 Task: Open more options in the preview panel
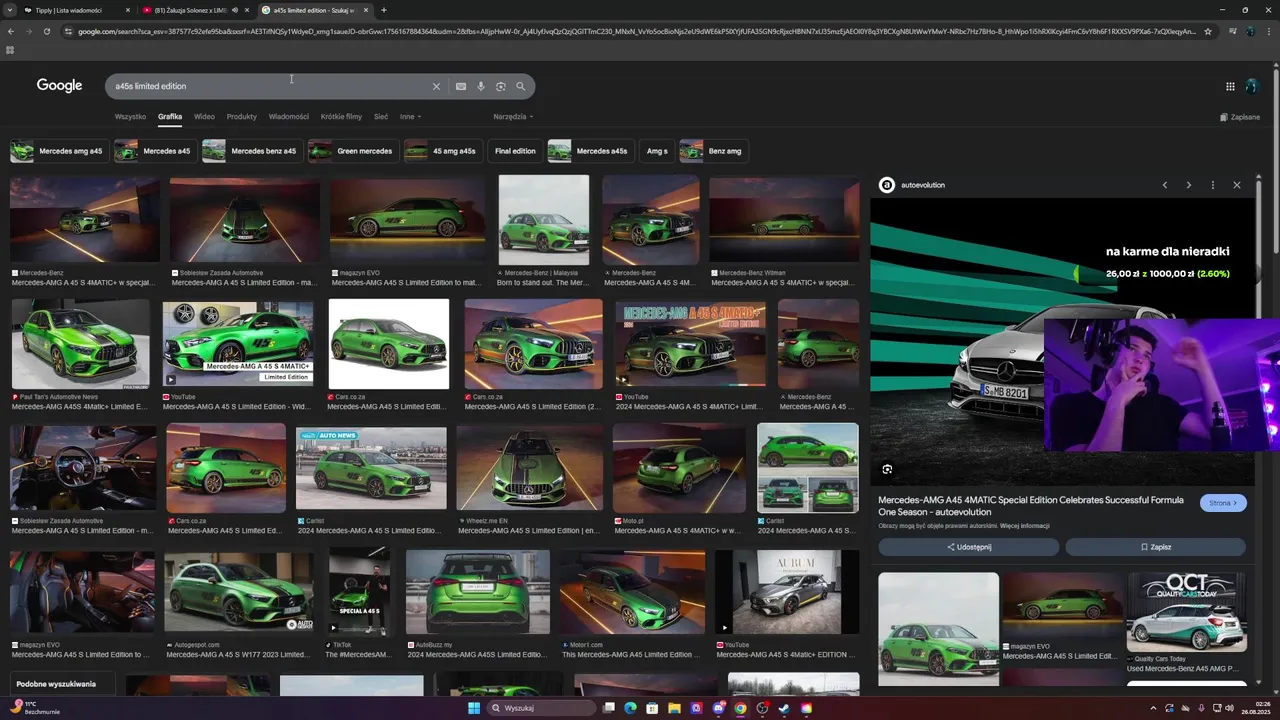[x=1213, y=185]
